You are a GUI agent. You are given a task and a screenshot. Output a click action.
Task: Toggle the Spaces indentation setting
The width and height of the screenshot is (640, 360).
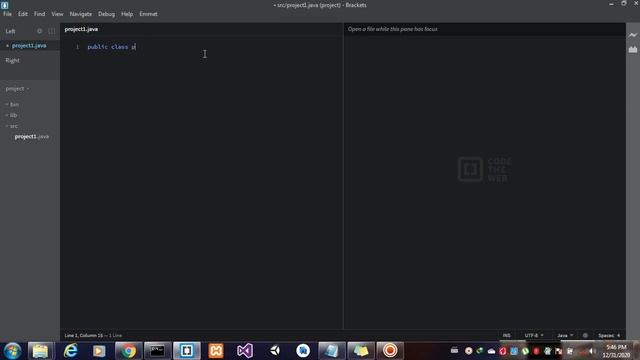[609, 336]
